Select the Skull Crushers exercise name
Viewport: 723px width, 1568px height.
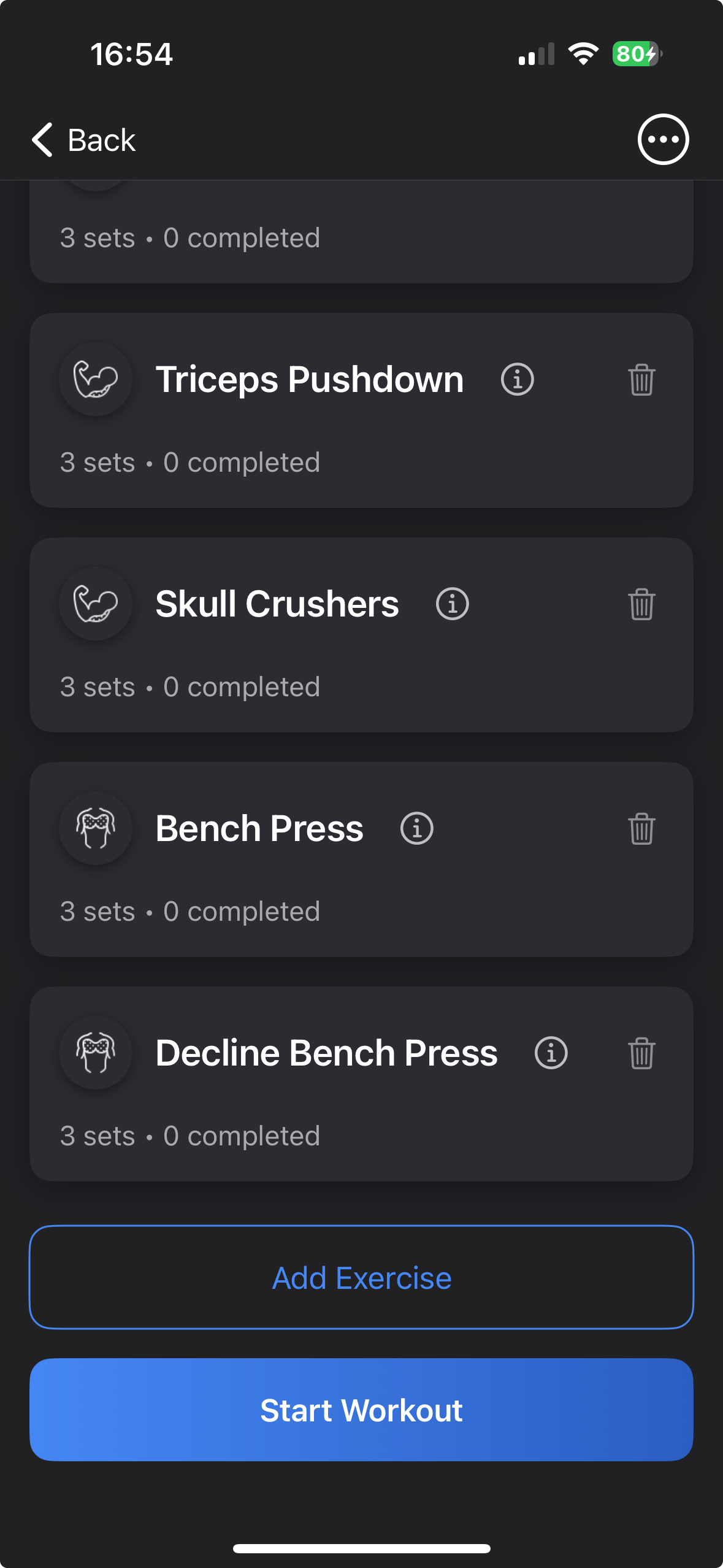[x=277, y=604]
